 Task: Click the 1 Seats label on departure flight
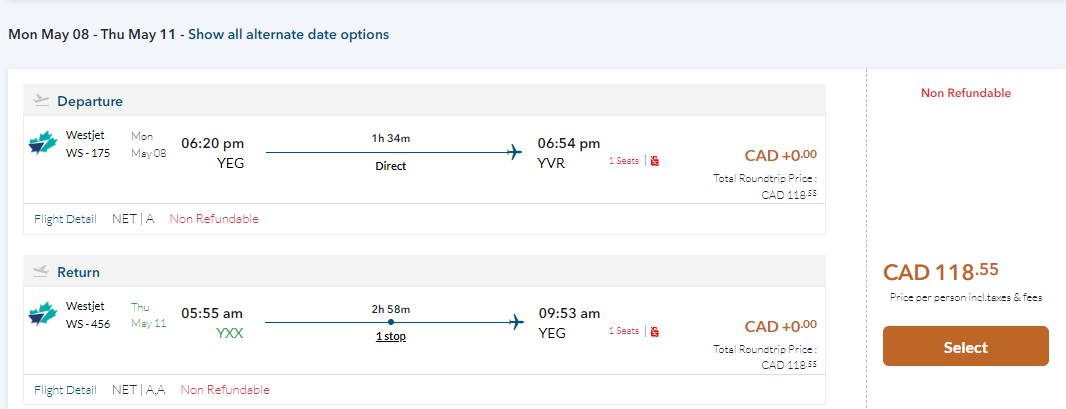click(x=623, y=160)
